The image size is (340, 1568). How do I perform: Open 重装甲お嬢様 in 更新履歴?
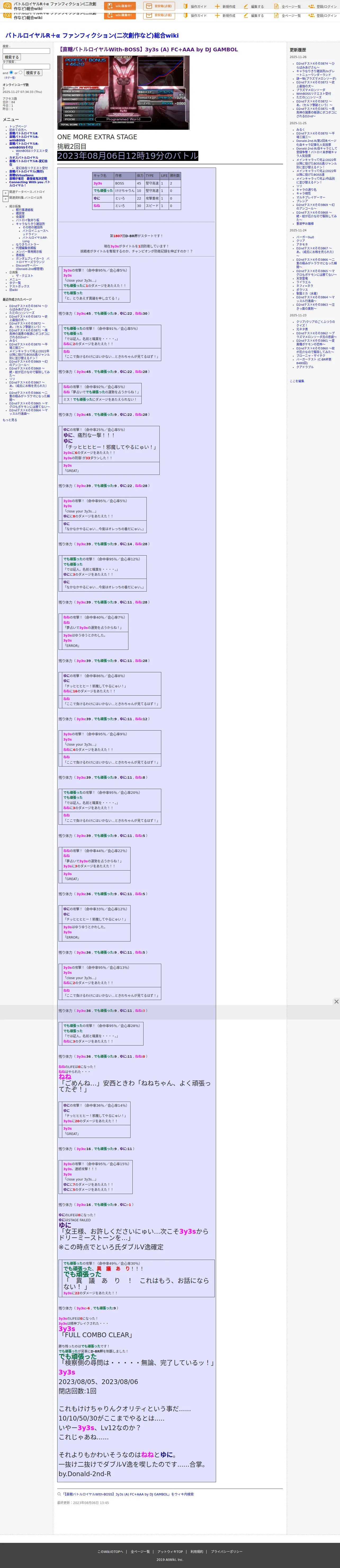(x=305, y=224)
